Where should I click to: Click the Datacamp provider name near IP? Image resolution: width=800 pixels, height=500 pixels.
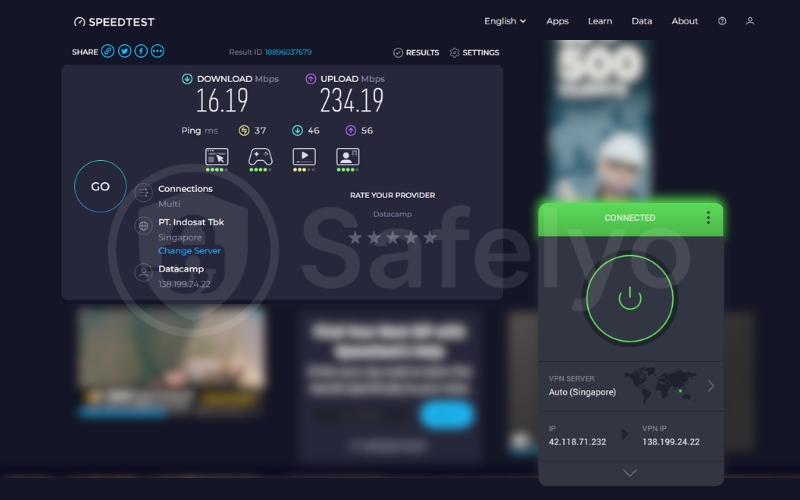click(x=181, y=269)
